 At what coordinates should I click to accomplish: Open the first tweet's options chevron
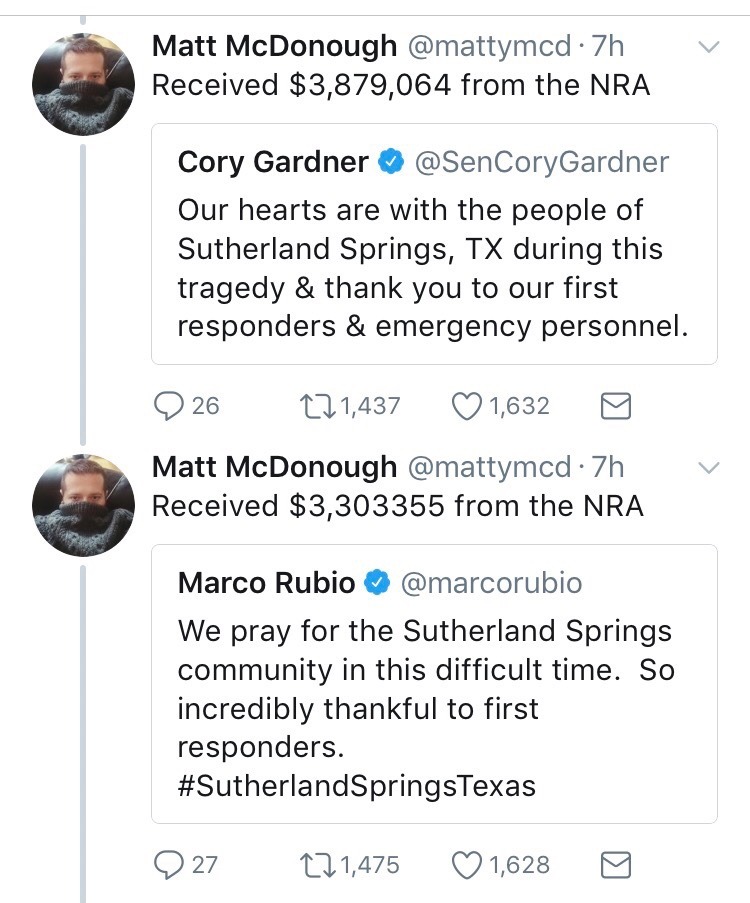pos(707,47)
